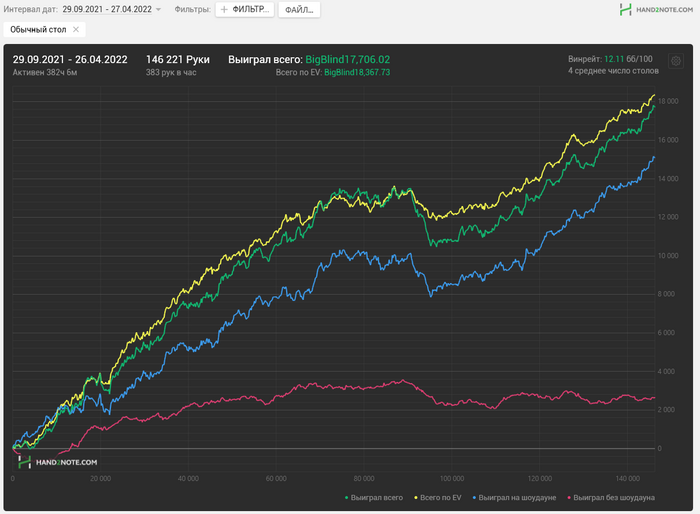
Task: Open the graph settings gear icon
Action: tap(675, 61)
